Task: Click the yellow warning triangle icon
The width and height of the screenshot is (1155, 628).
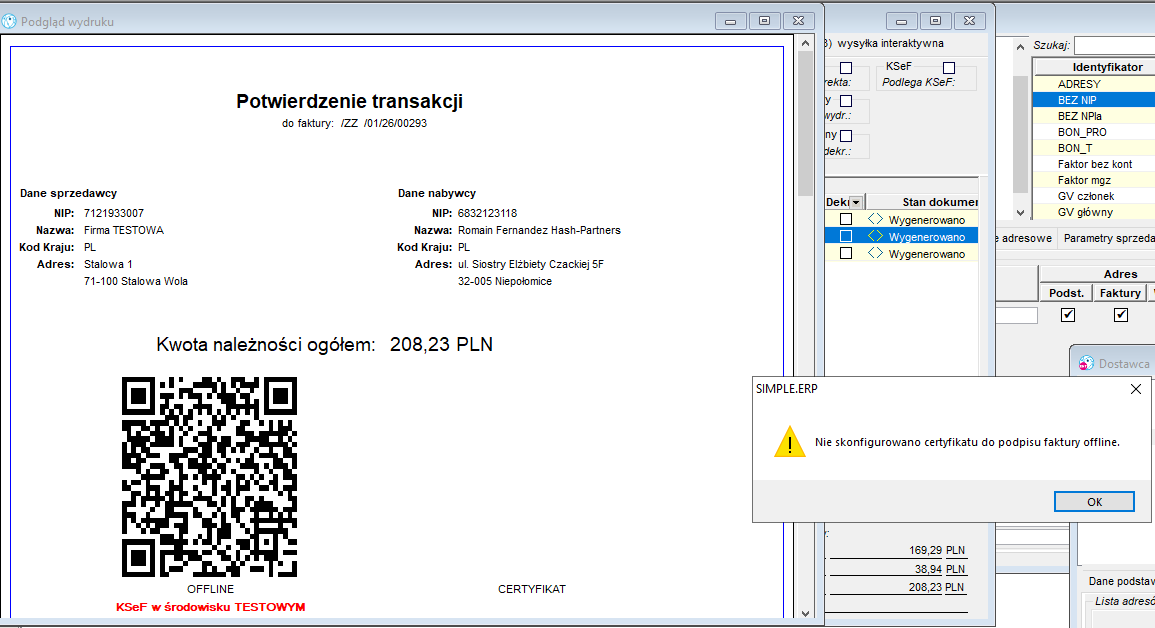Action: [x=790, y=442]
